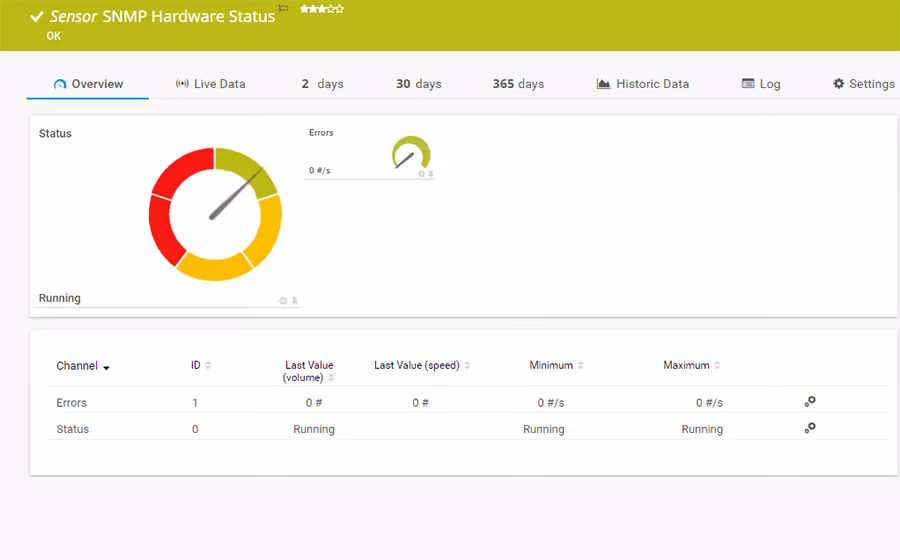Click the ID value 0 in Status row
Screen dimensions: 900x560
pyautogui.click(x=195, y=429)
